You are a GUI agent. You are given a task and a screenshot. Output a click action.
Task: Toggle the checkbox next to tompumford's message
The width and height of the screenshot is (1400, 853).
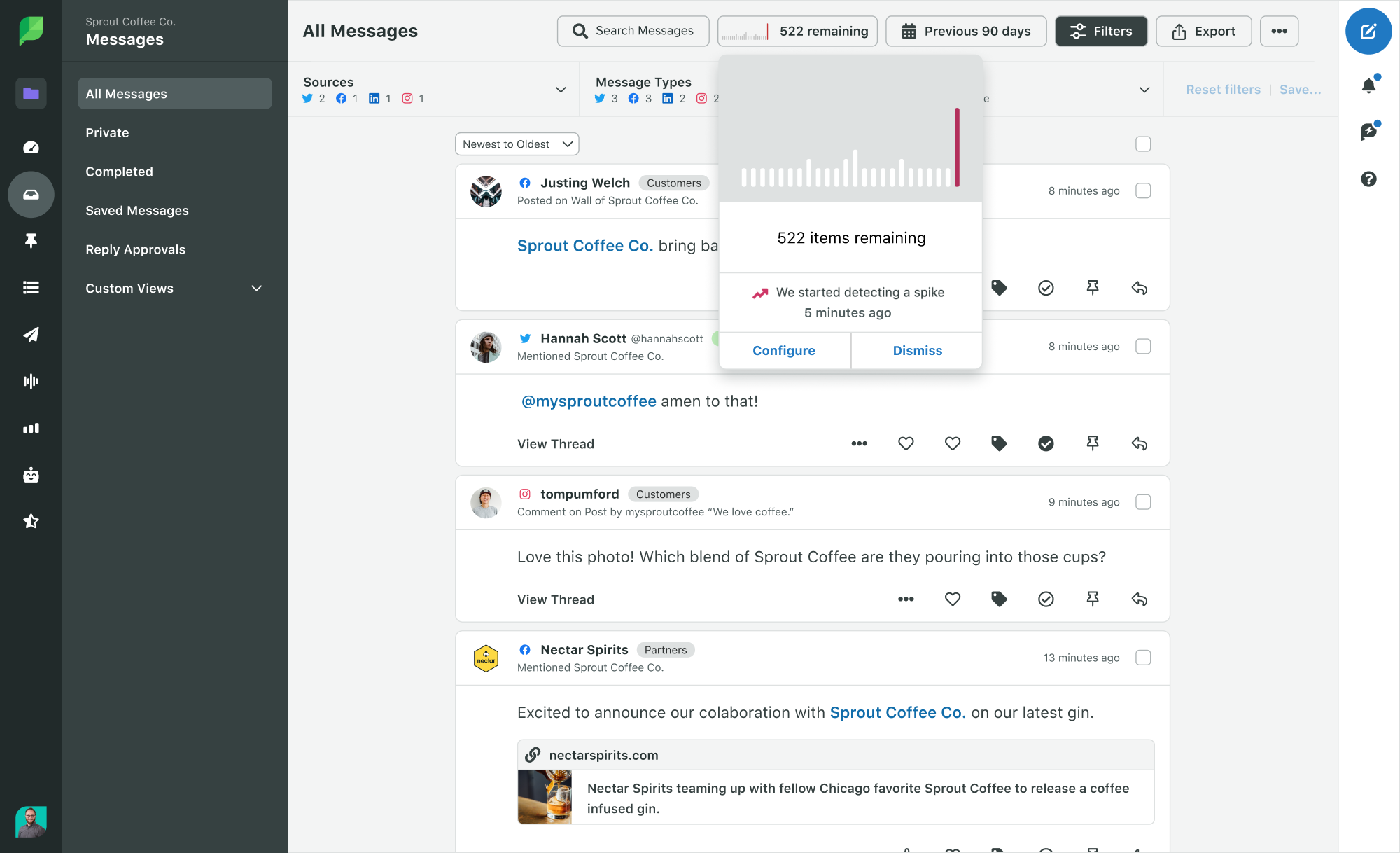pos(1143,502)
